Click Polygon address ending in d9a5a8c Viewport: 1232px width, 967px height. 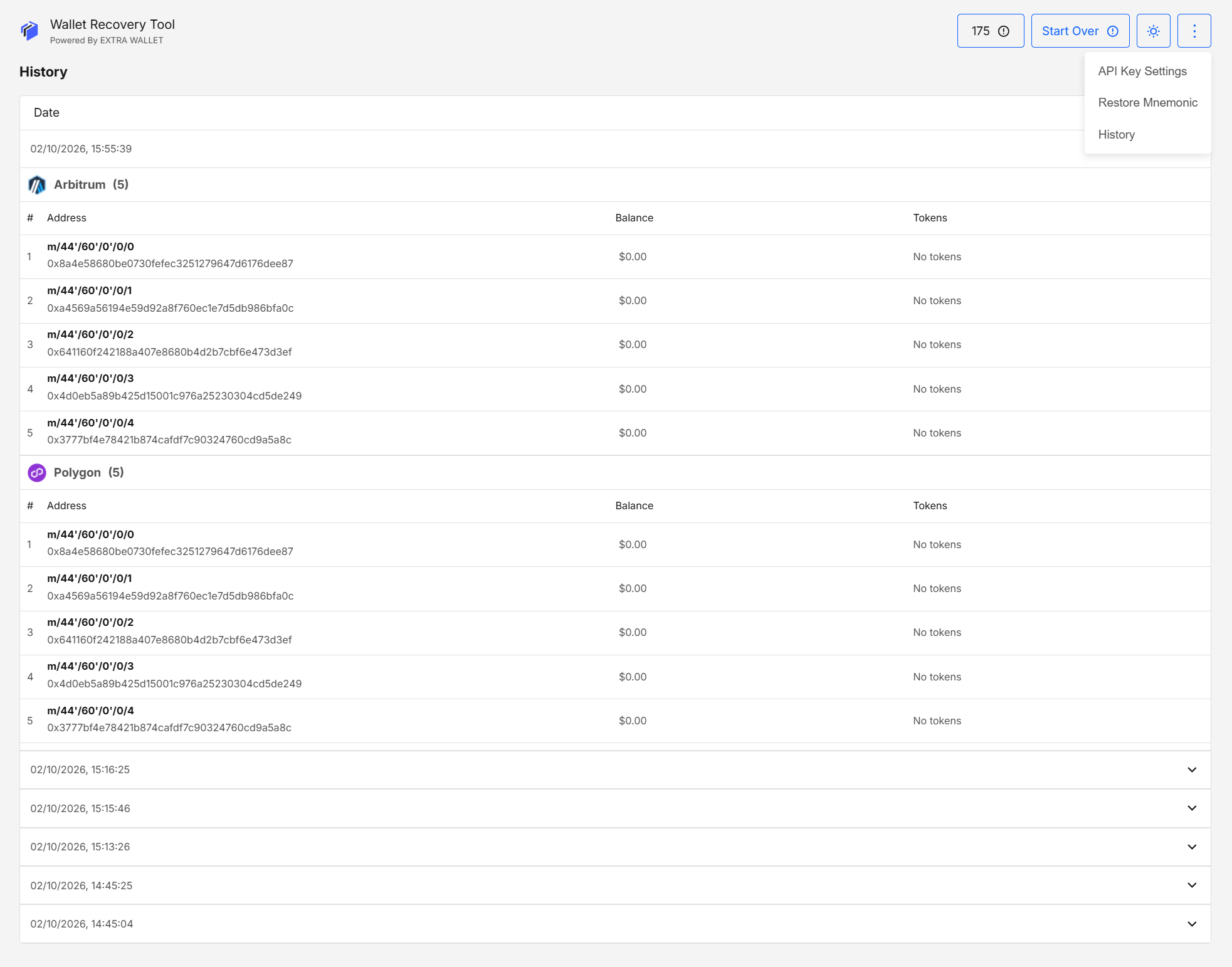coord(169,728)
